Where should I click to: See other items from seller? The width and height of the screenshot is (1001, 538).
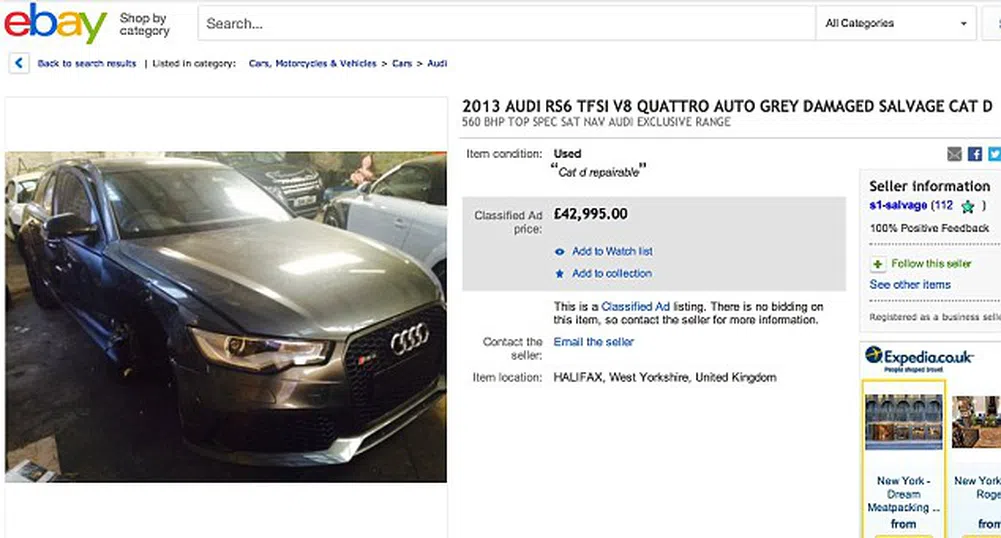tap(910, 285)
